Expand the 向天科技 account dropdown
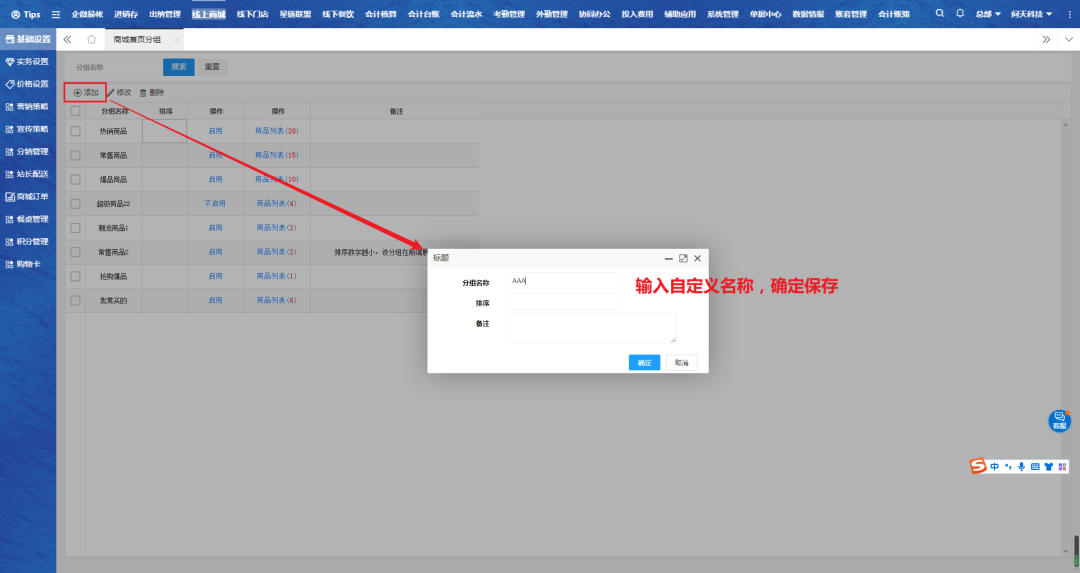Image resolution: width=1080 pixels, height=573 pixels. (x=1043, y=14)
